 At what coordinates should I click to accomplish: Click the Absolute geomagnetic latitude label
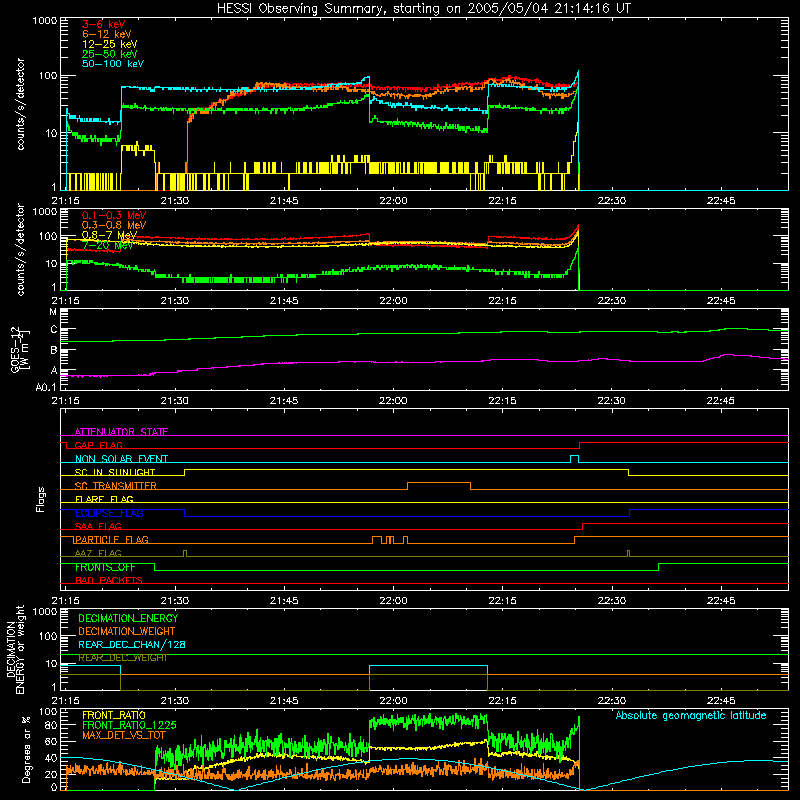click(691, 715)
